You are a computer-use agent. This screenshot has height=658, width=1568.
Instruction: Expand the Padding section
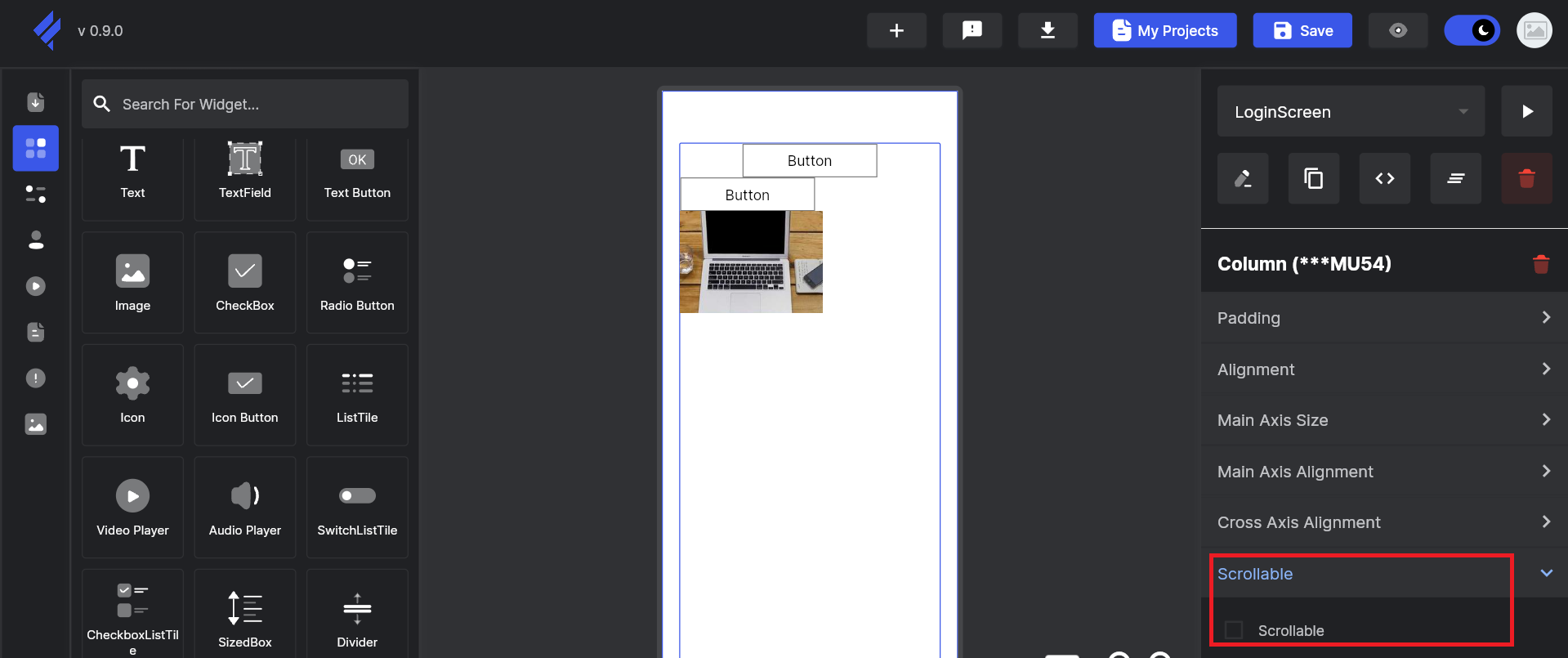coord(1383,318)
